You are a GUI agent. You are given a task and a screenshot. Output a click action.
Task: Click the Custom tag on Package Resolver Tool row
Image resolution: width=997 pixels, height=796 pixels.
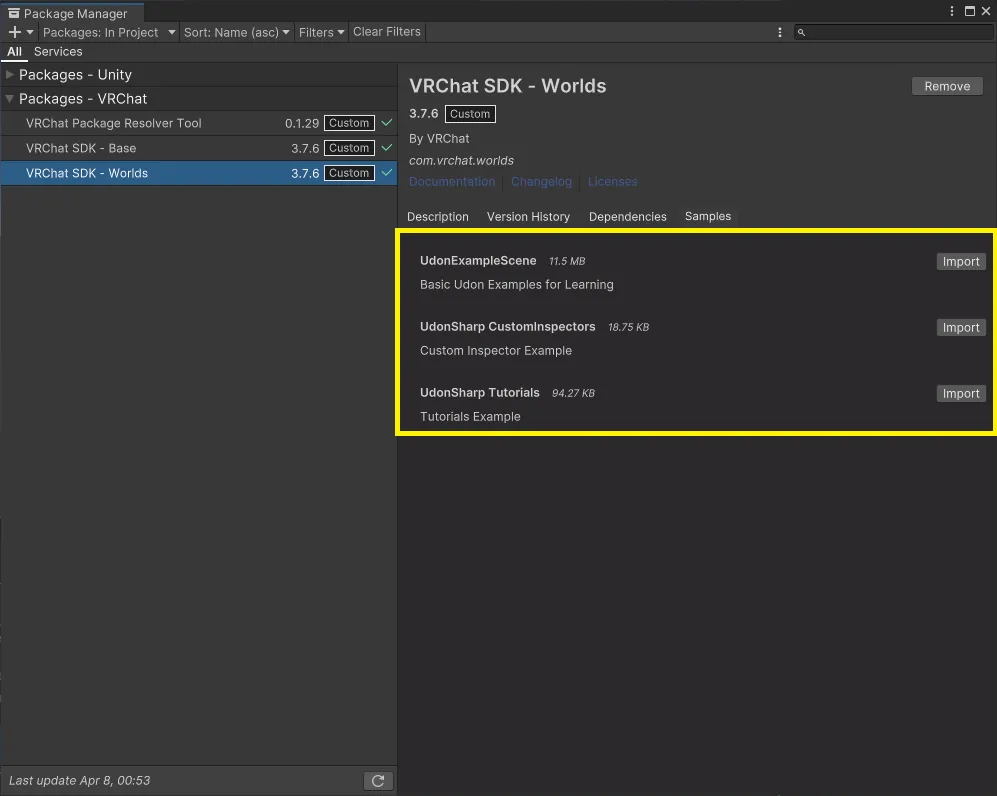tap(349, 123)
